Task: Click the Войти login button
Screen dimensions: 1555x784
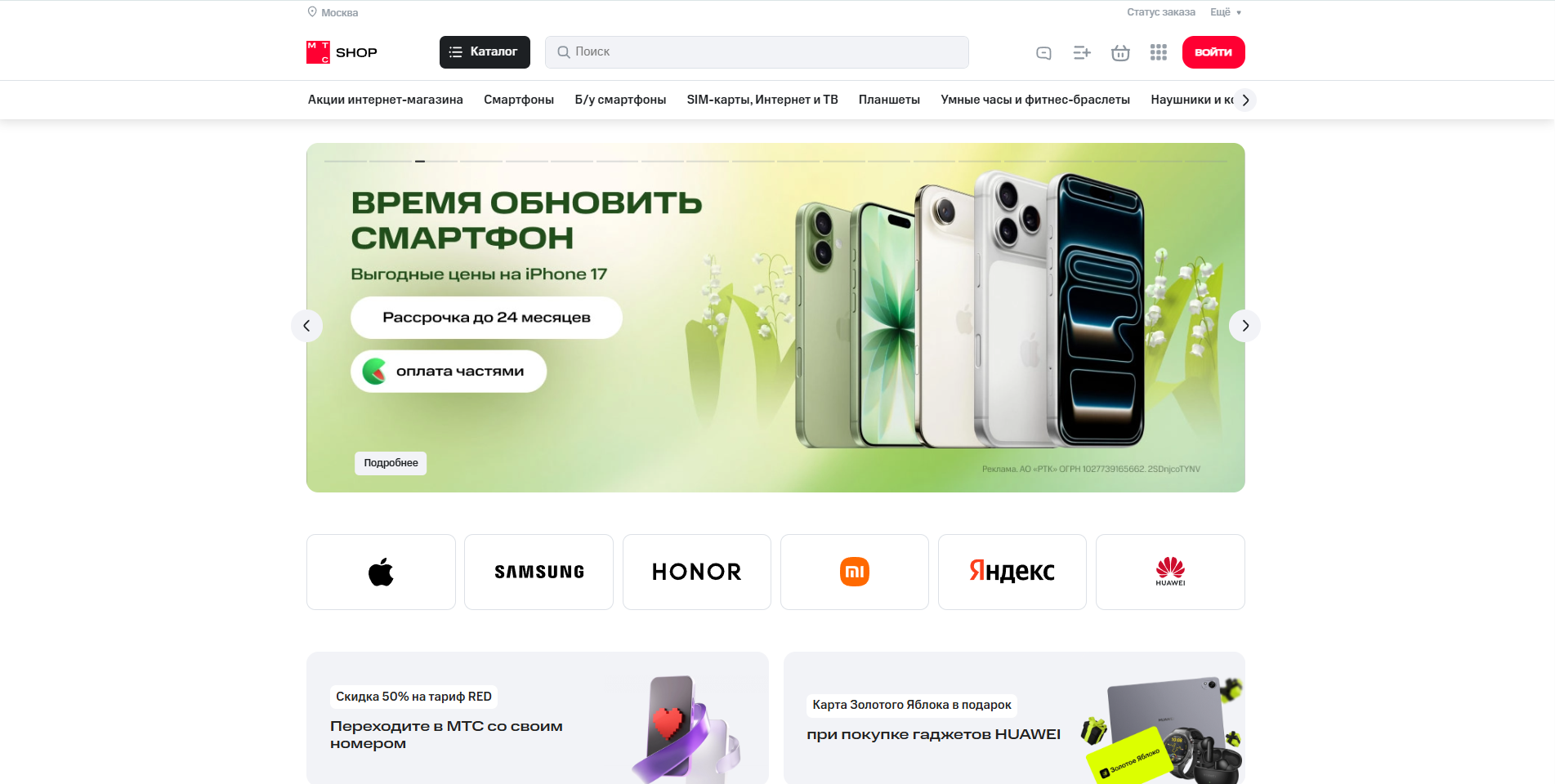Action: pyautogui.click(x=1213, y=52)
